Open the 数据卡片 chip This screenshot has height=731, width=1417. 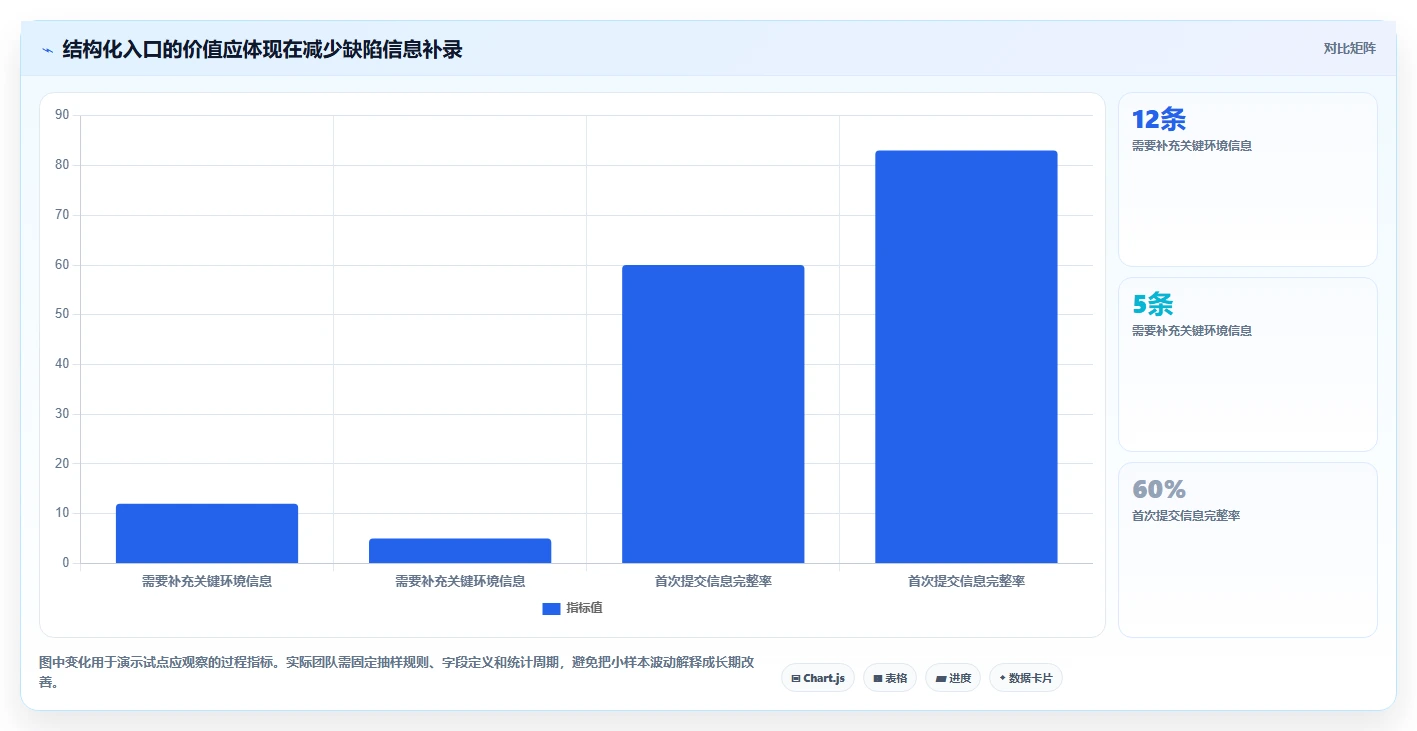1026,678
